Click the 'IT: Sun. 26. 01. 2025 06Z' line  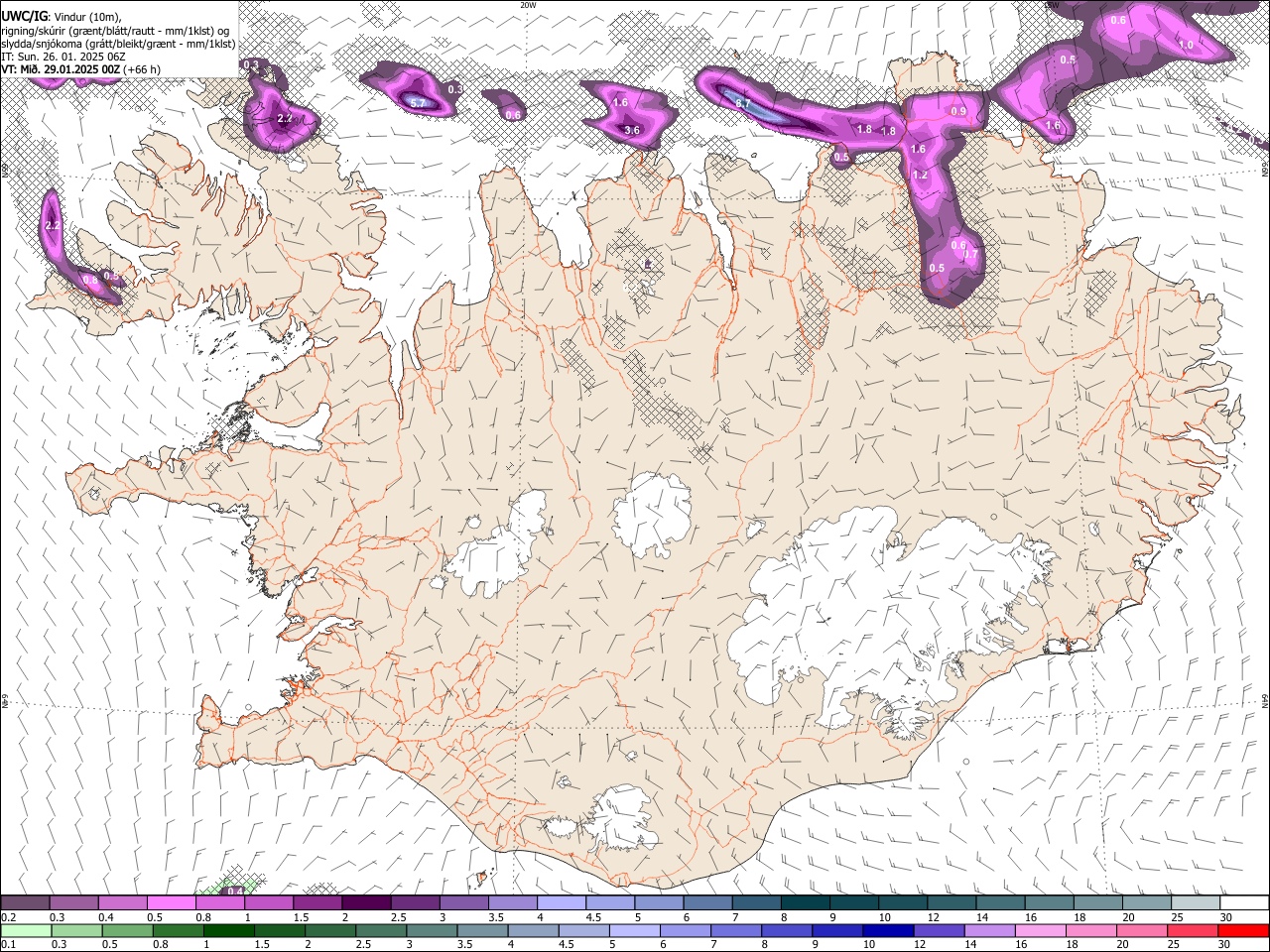click(x=63, y=57)
